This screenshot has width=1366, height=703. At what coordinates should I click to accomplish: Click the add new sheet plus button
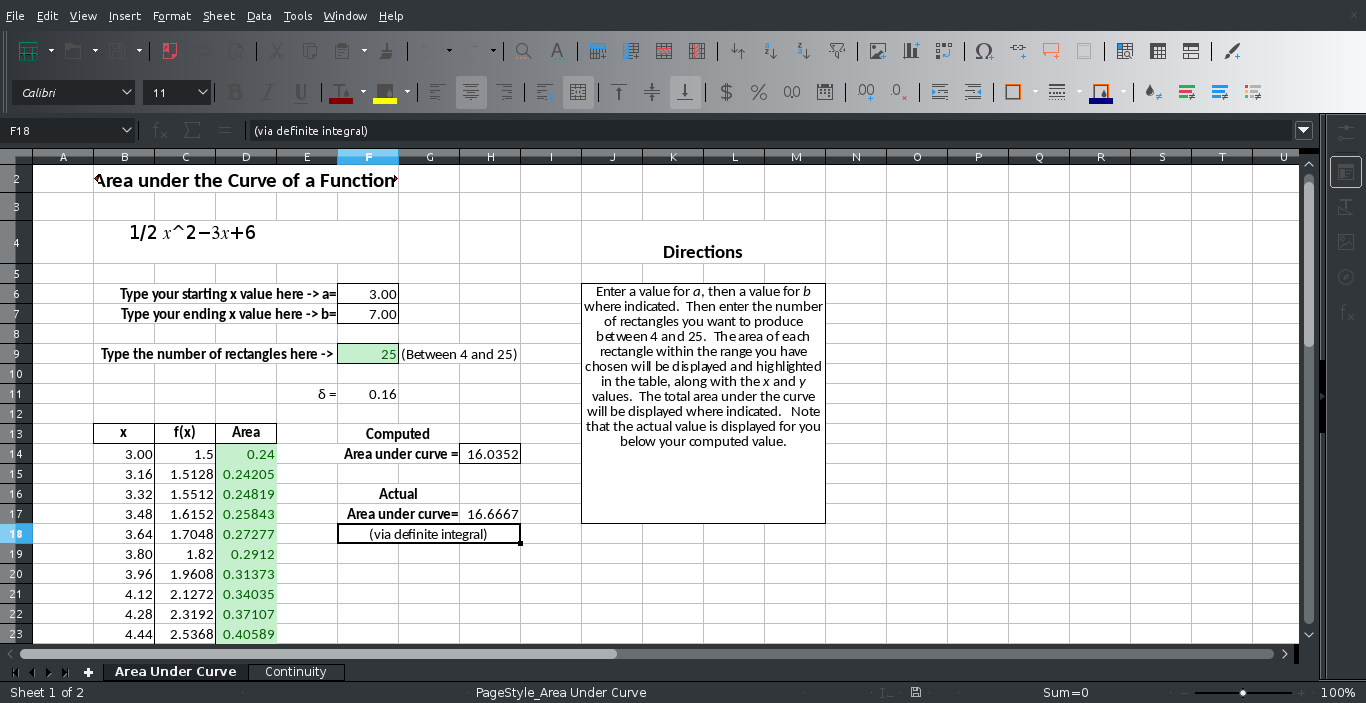(x=88, y=672)
